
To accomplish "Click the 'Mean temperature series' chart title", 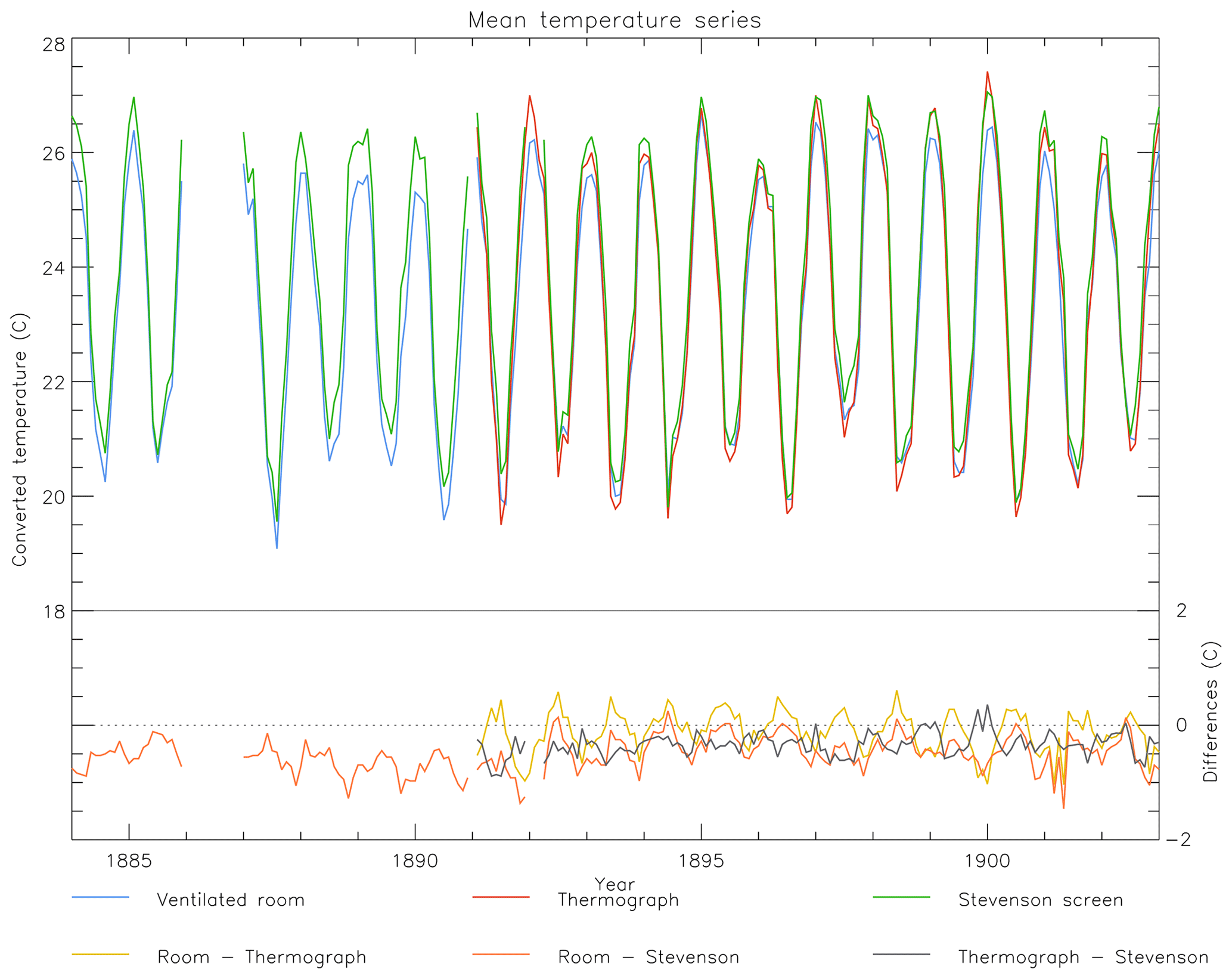I will pos(615,20).
